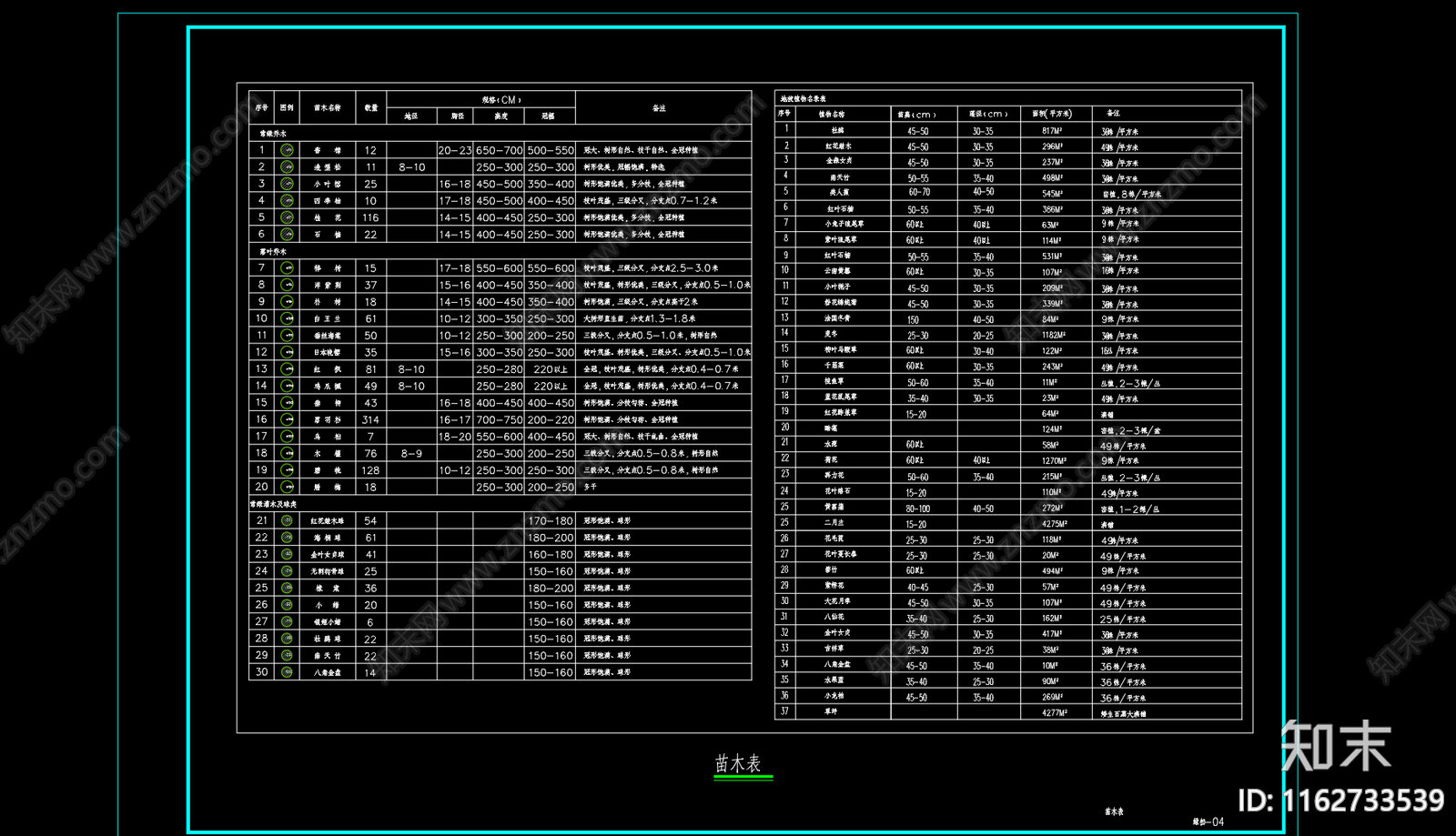
Task: Click the height value 40-45 in right table
Action: pos(917,588)
